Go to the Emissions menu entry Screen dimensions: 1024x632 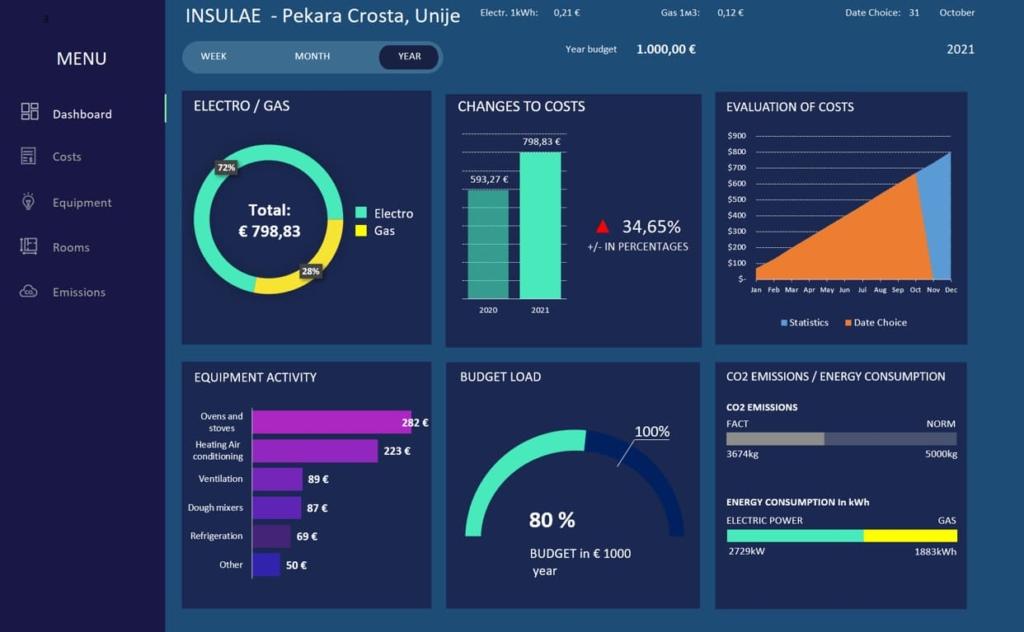coord(79,292)
